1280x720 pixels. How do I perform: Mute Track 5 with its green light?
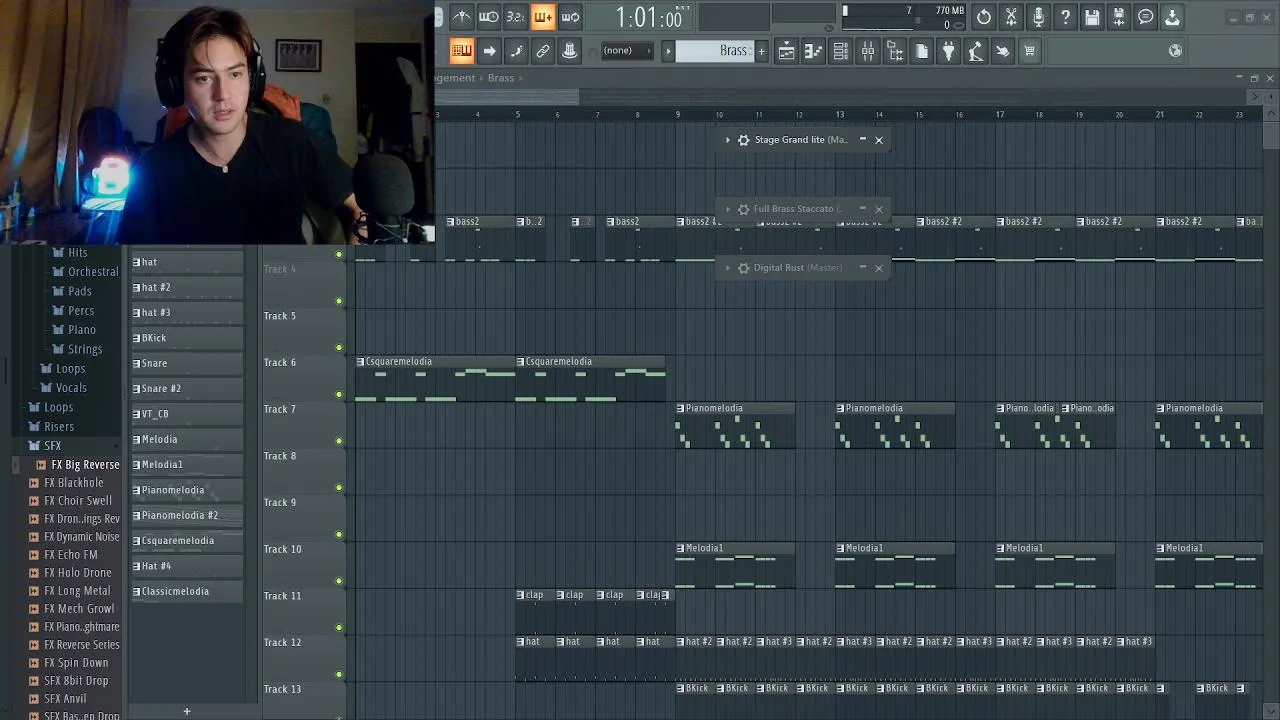pyautogui.click(x=339, y=348)
